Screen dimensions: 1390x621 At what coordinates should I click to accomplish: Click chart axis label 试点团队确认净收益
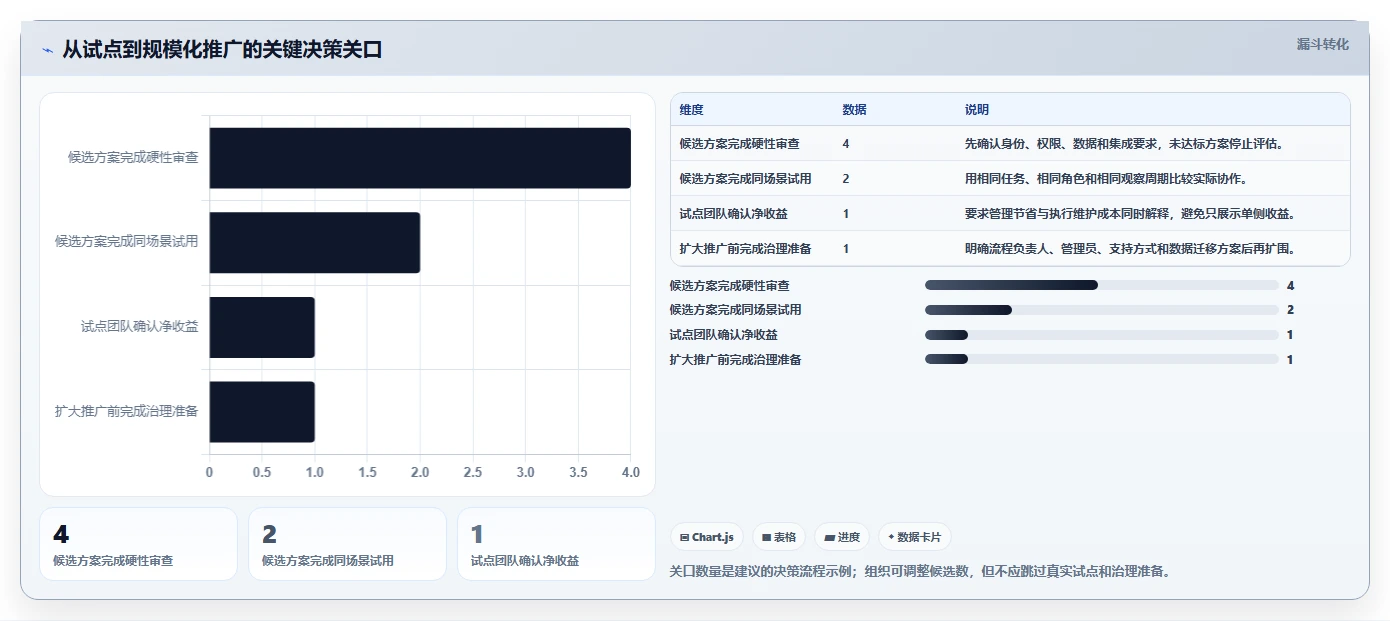(x=140, y=326)
